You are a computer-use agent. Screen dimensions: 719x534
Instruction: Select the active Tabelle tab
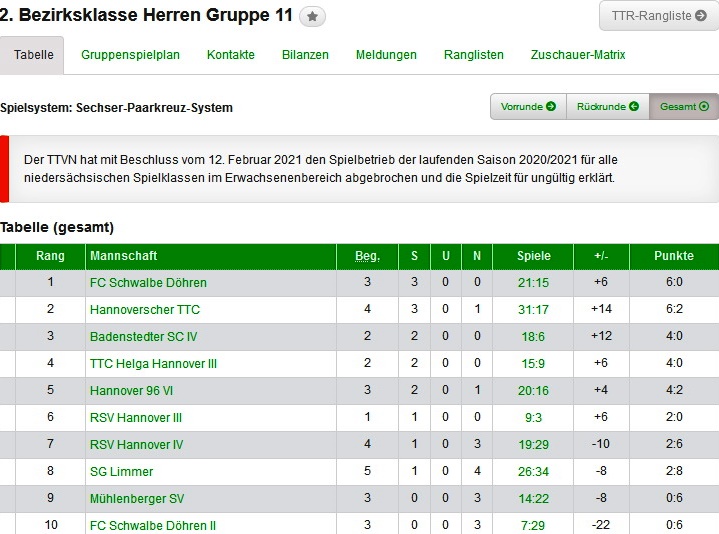pyautogui.click(x=34, y=55)
